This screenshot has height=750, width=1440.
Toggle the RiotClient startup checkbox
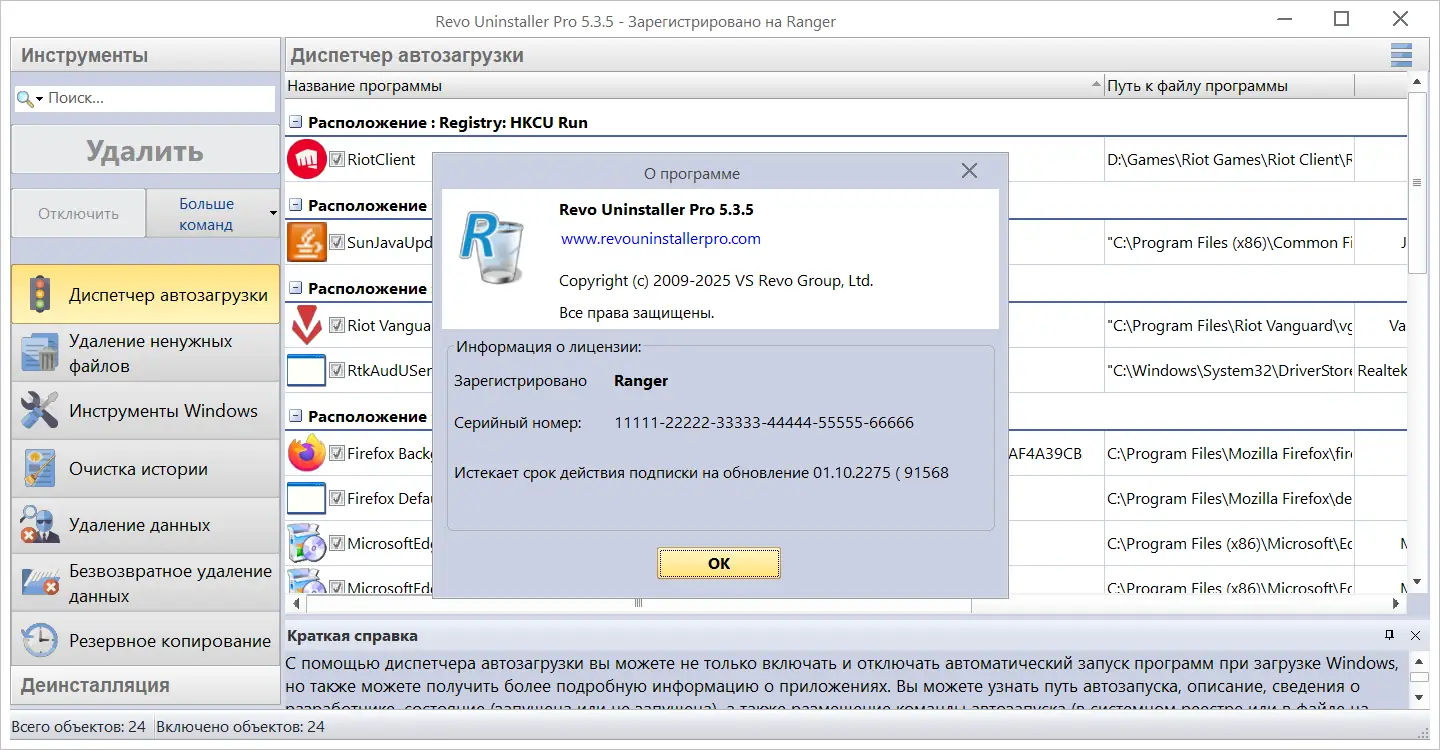click(x=337, y=159)
